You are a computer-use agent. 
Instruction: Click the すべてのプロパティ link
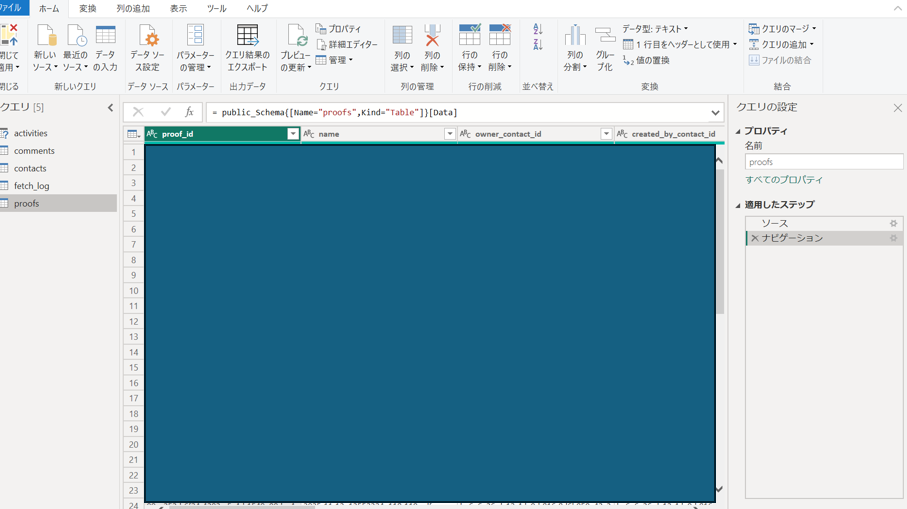784,180
